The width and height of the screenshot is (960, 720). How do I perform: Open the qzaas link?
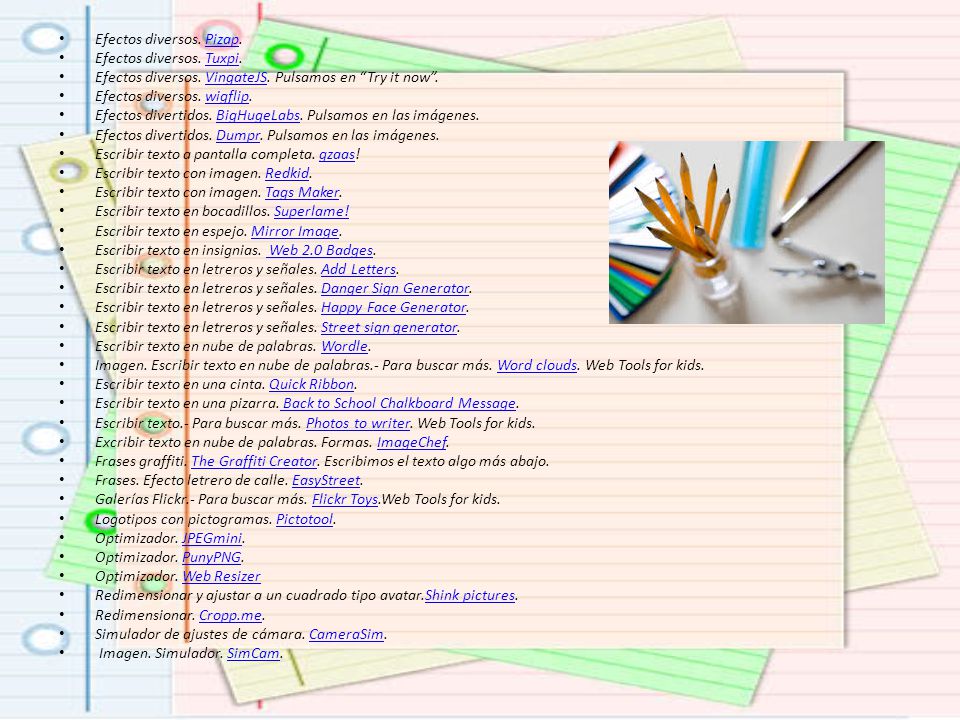point(337,154)
